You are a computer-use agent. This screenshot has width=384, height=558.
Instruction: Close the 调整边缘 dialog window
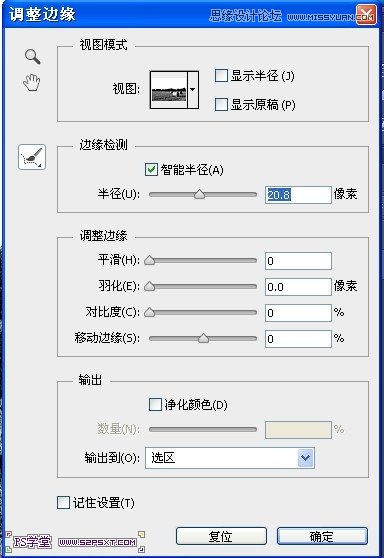(x=366, y=15)
